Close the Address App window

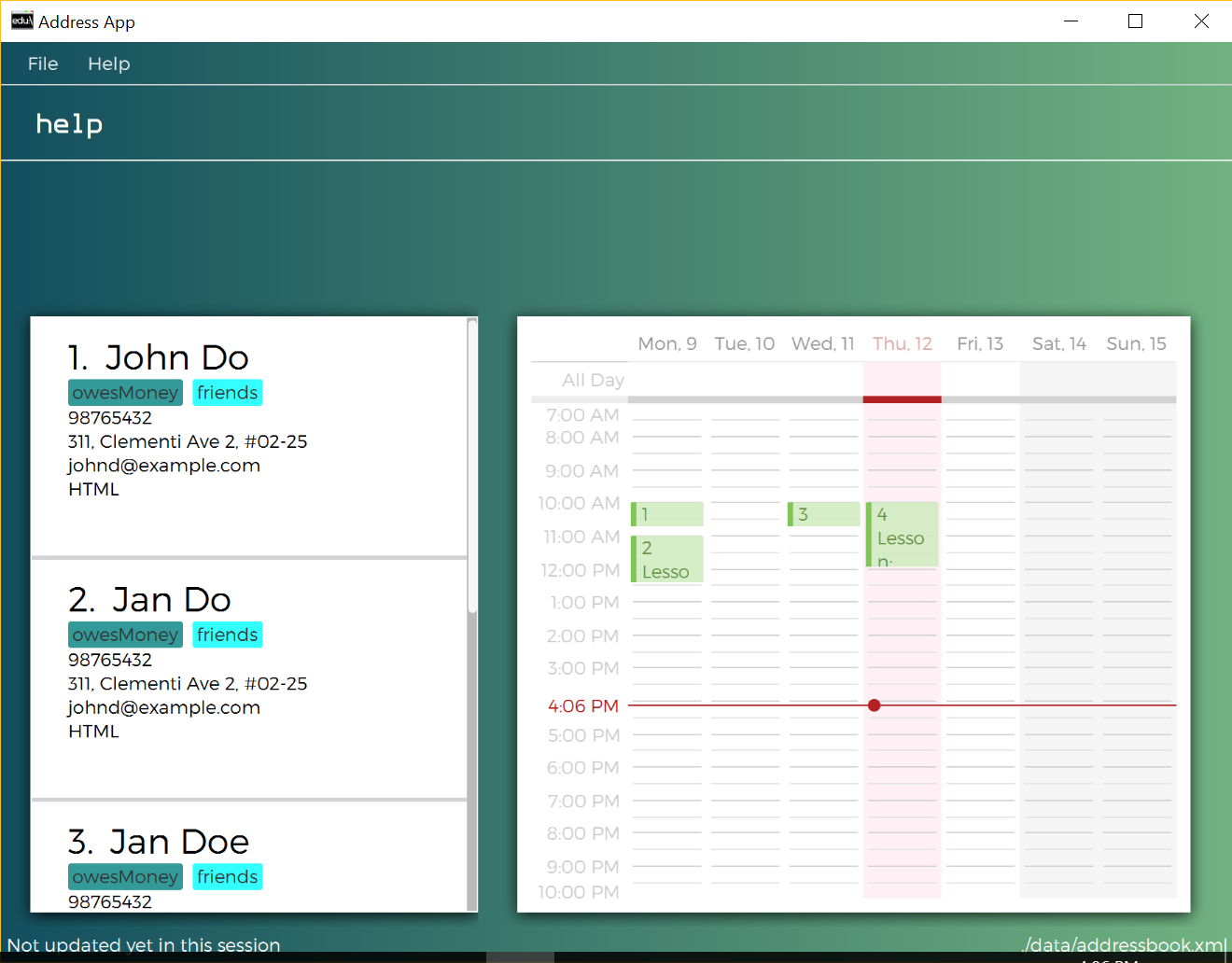tap(1201, 21)
